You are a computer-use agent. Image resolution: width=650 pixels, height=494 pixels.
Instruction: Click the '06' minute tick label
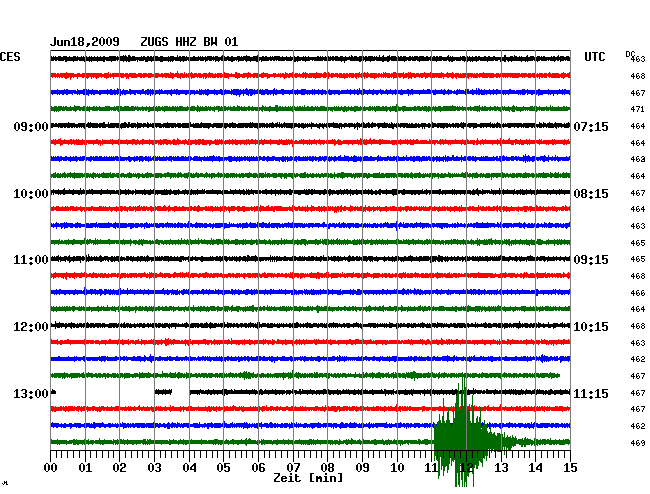[258, 467]
